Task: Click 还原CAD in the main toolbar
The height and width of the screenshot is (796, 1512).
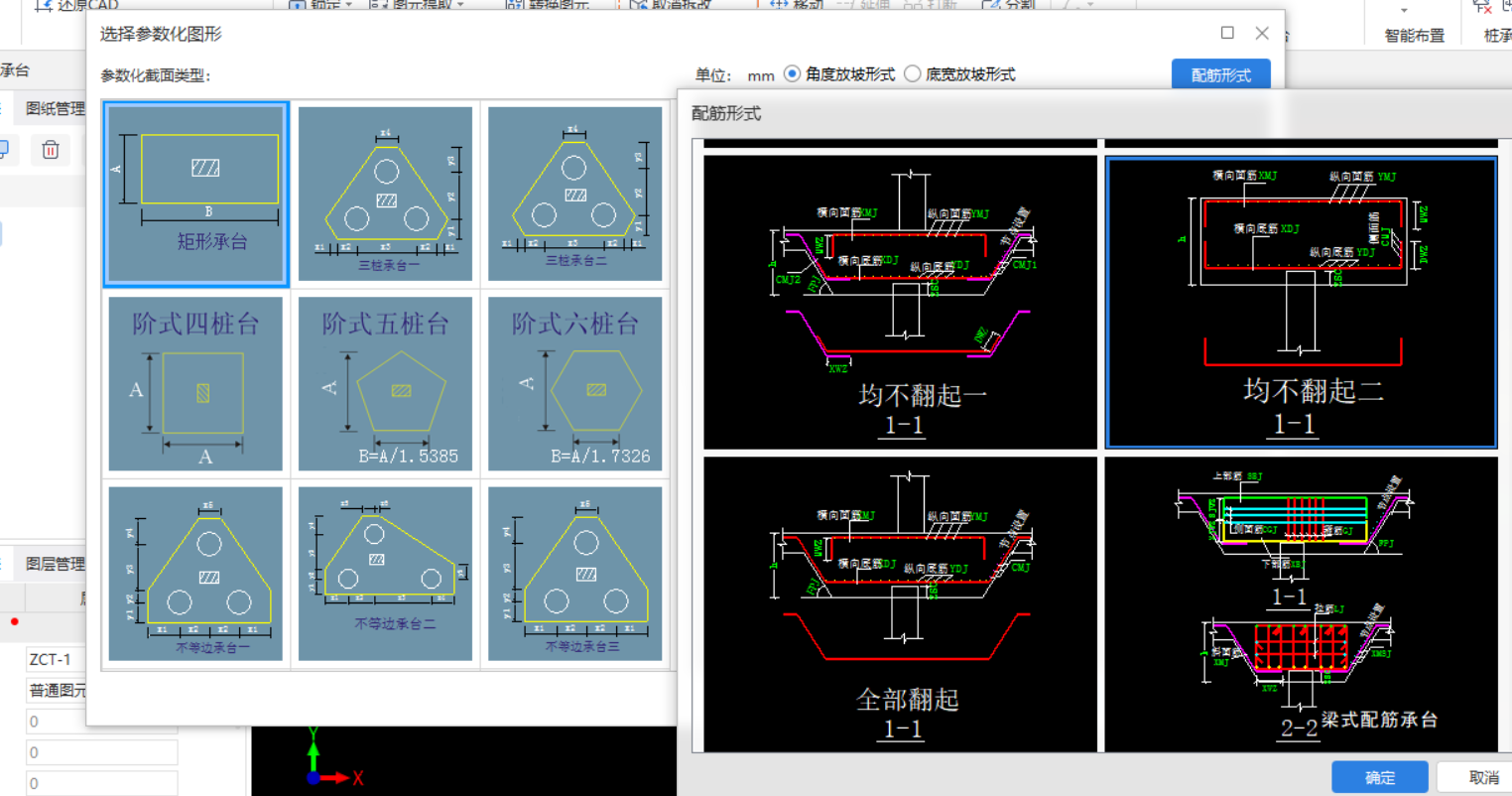Action: coord(77,6)
